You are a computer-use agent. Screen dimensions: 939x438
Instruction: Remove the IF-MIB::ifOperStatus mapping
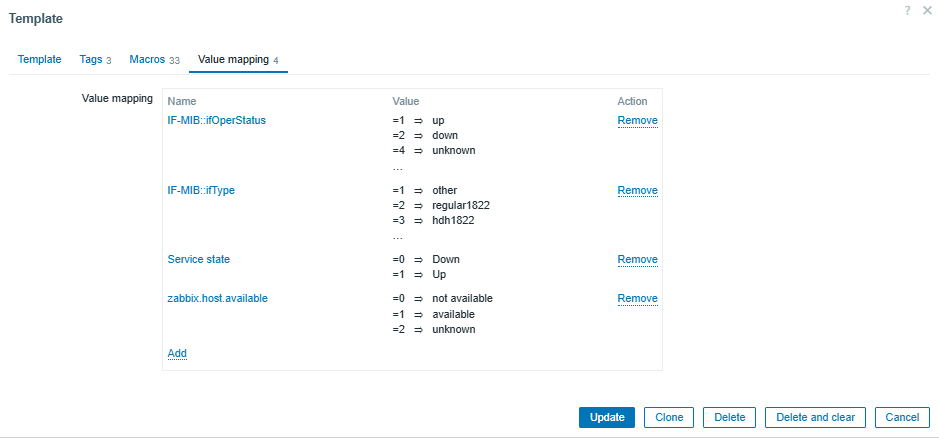(638, 120)
